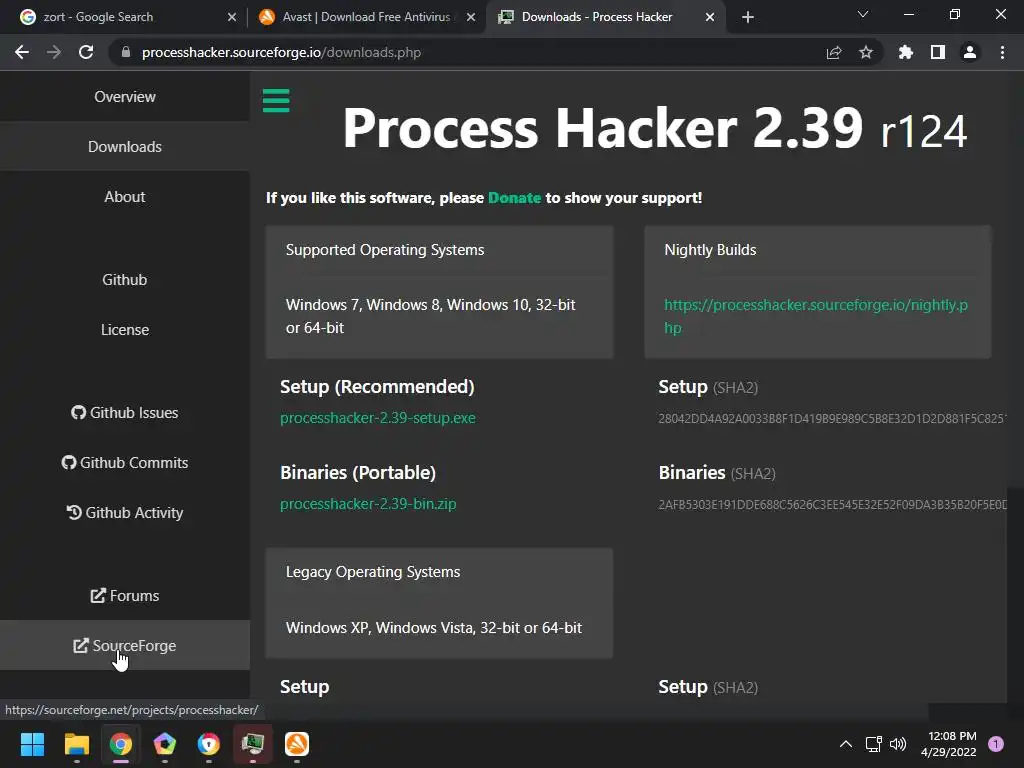Click the Binaries SHA2 hash starting 2AFB5303

[833, 505]
